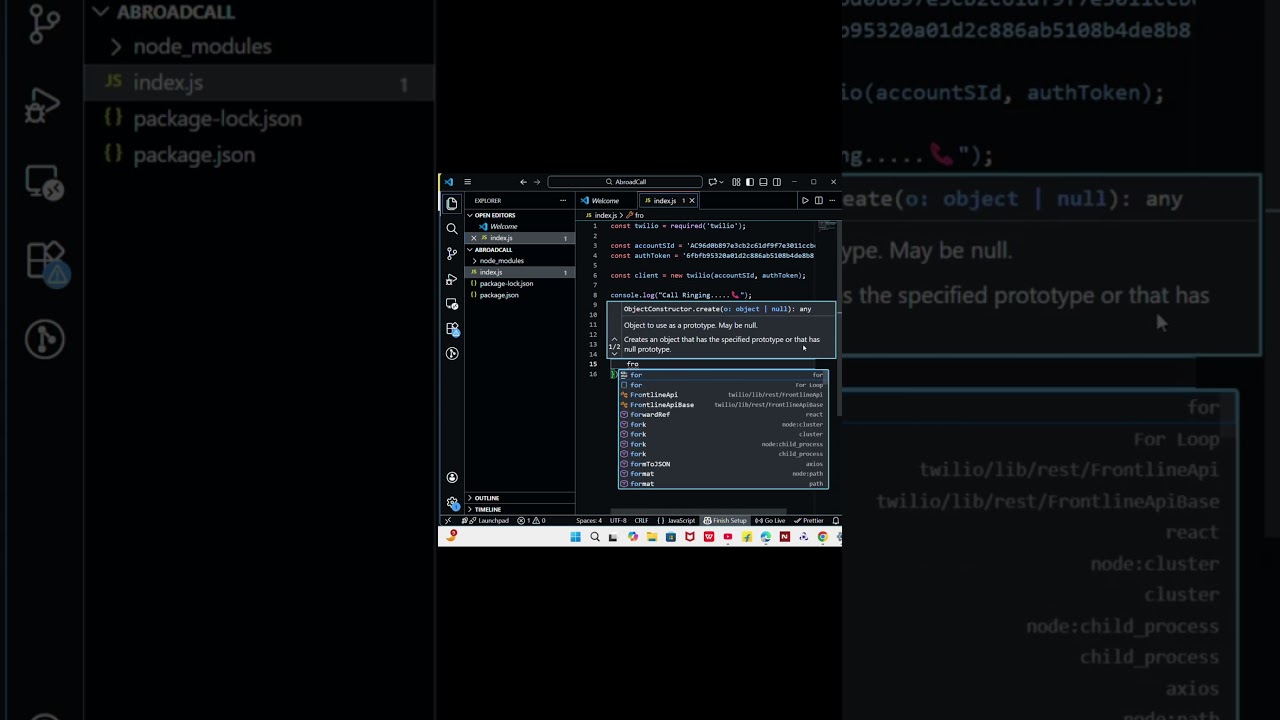Screen dimensions: 1280x720
Task: Click the AbroadCall command center search box
Action: [x=625, y=182]
